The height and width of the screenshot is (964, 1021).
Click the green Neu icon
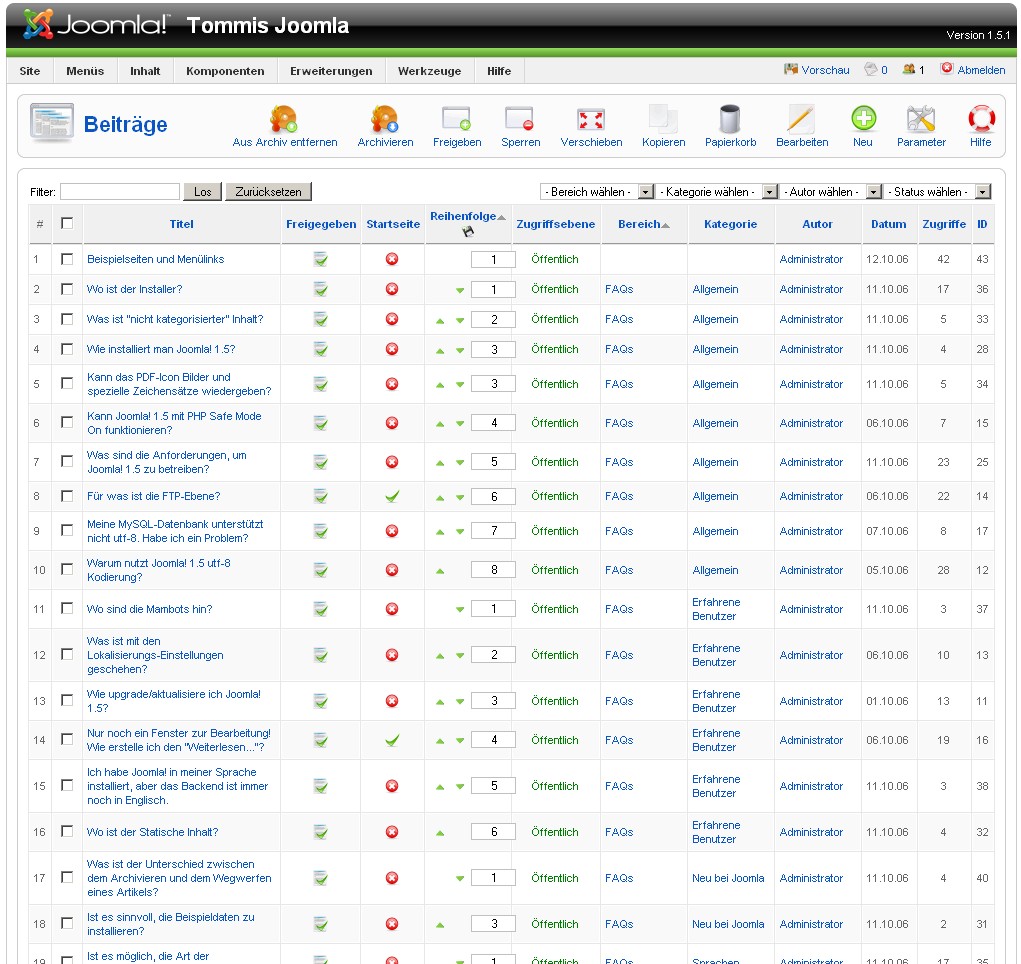(x=863, y=121)
